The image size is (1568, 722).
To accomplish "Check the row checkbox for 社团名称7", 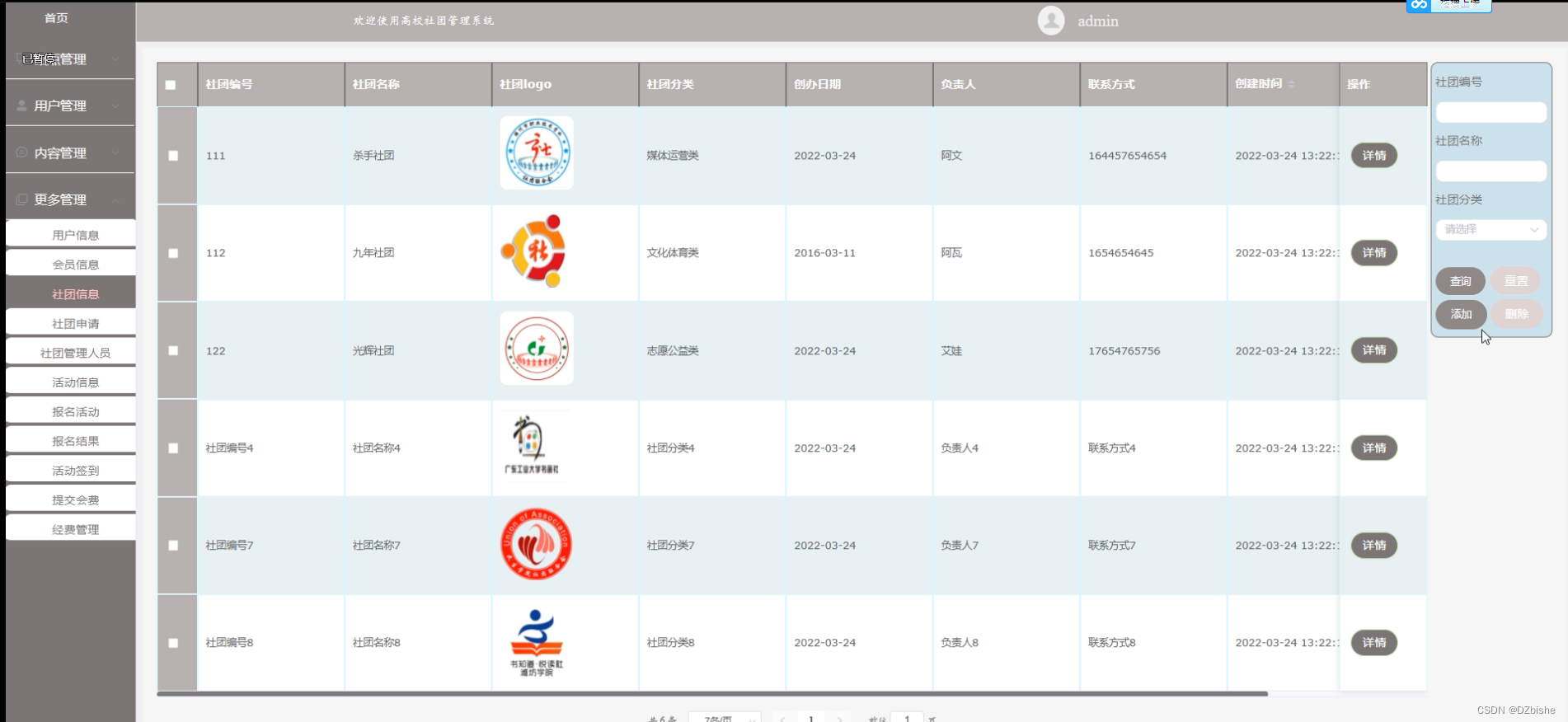I will point(173,546).
